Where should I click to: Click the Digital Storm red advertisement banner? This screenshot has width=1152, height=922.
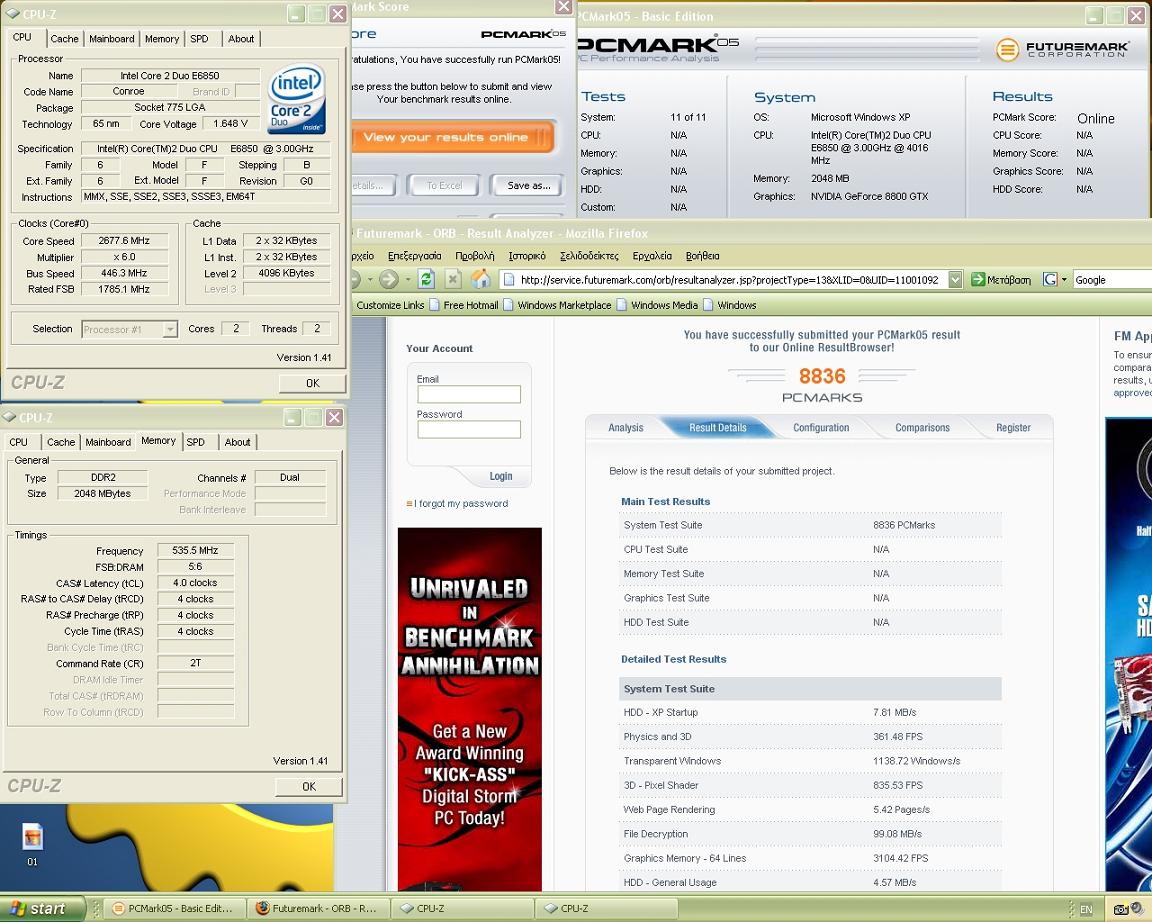469,710
